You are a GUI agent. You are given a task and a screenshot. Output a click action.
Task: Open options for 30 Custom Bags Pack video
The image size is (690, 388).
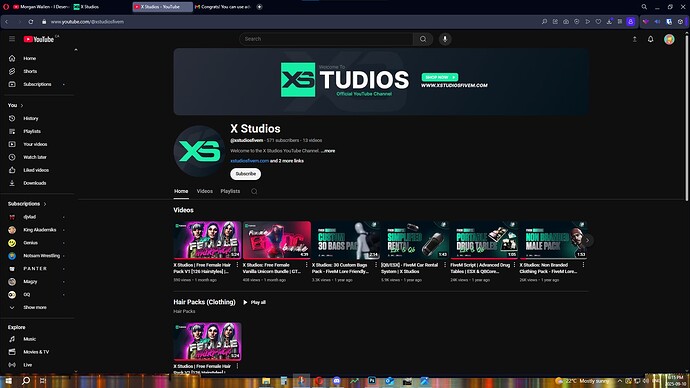(376, 265)
